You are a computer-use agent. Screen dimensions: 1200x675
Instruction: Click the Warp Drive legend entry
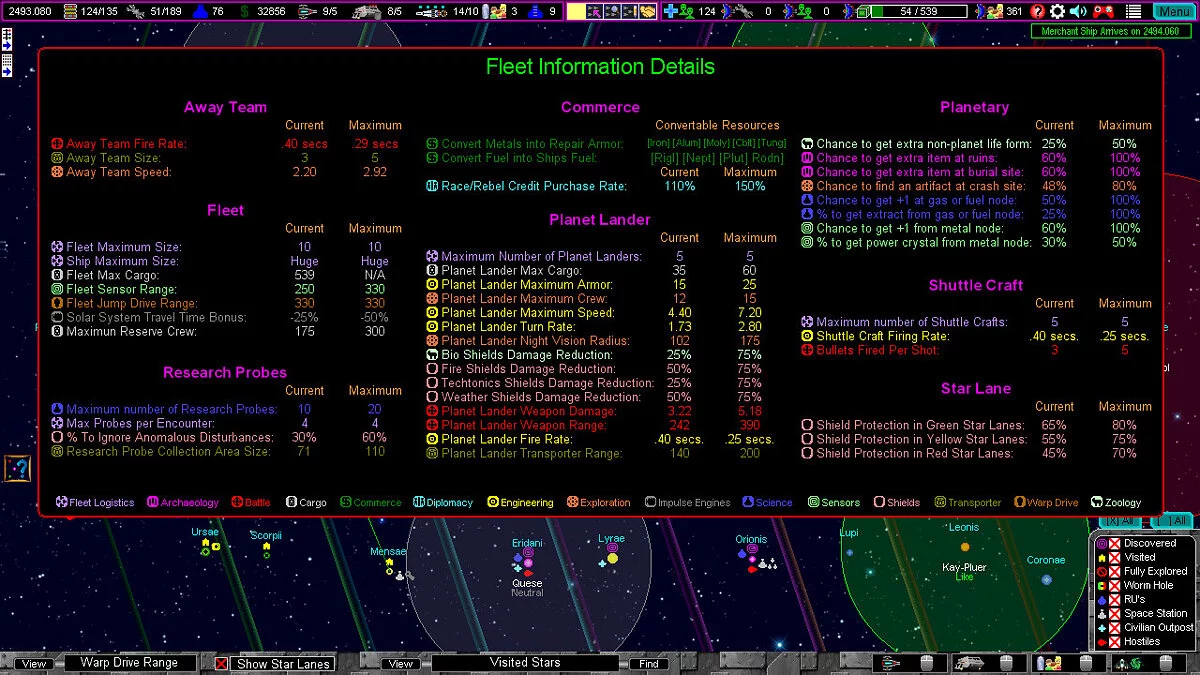pyautogui.click(x=1046, y=503)
